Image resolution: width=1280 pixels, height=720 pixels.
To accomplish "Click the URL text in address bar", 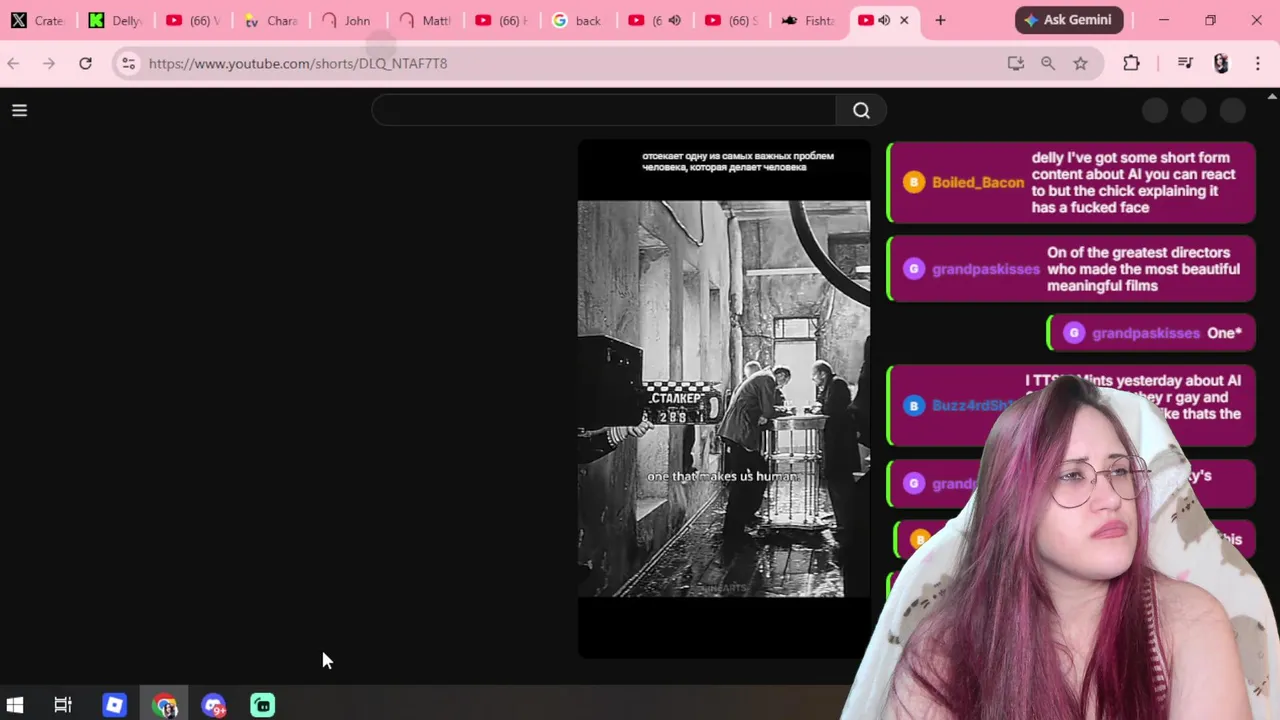I will point(298,63).
